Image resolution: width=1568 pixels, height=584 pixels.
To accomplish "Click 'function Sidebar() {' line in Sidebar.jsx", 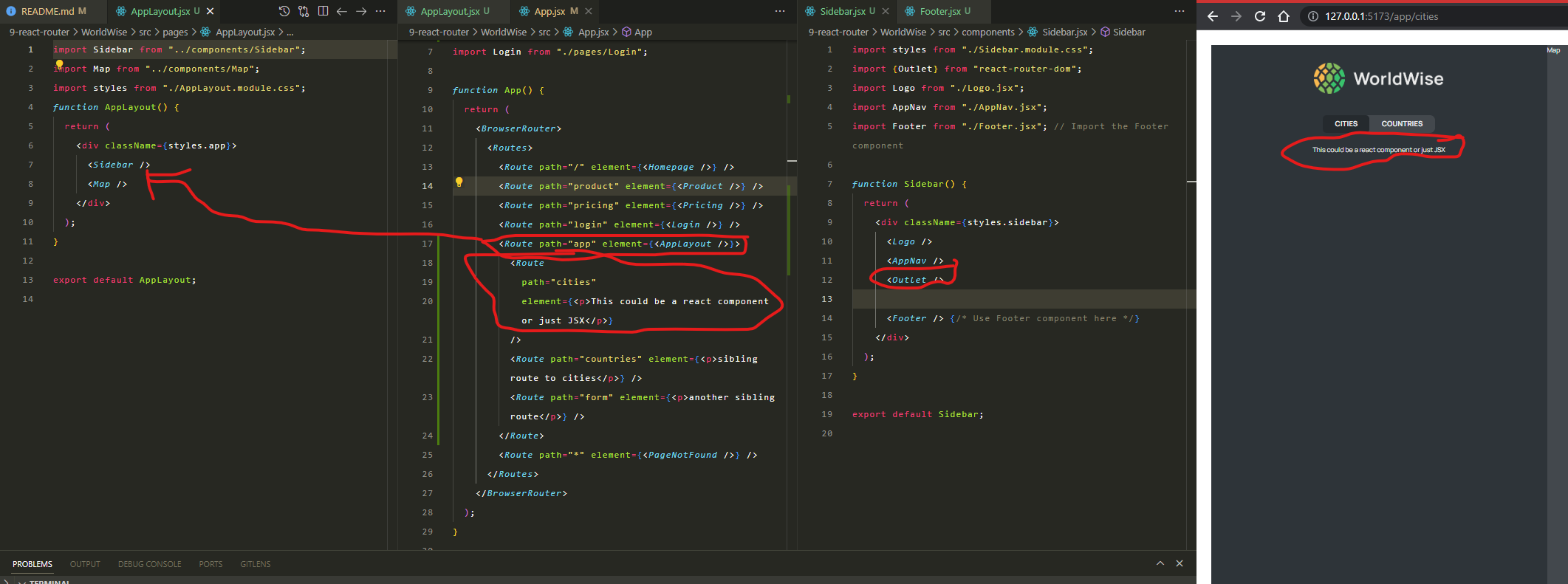I will coord(909,184).
